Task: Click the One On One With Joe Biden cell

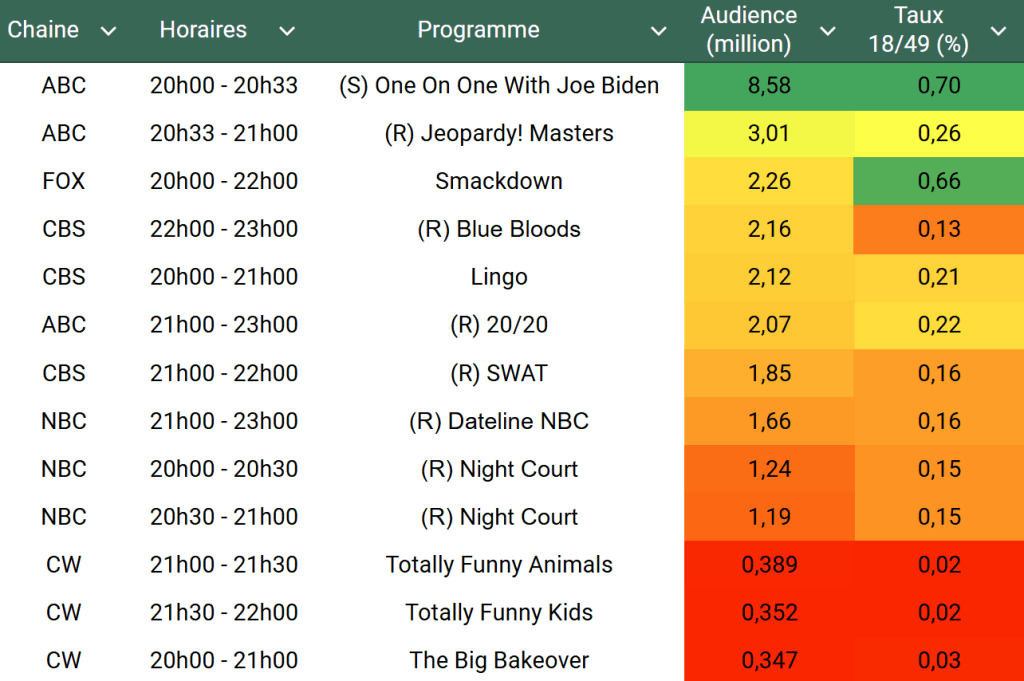Action: coord(499,86)
